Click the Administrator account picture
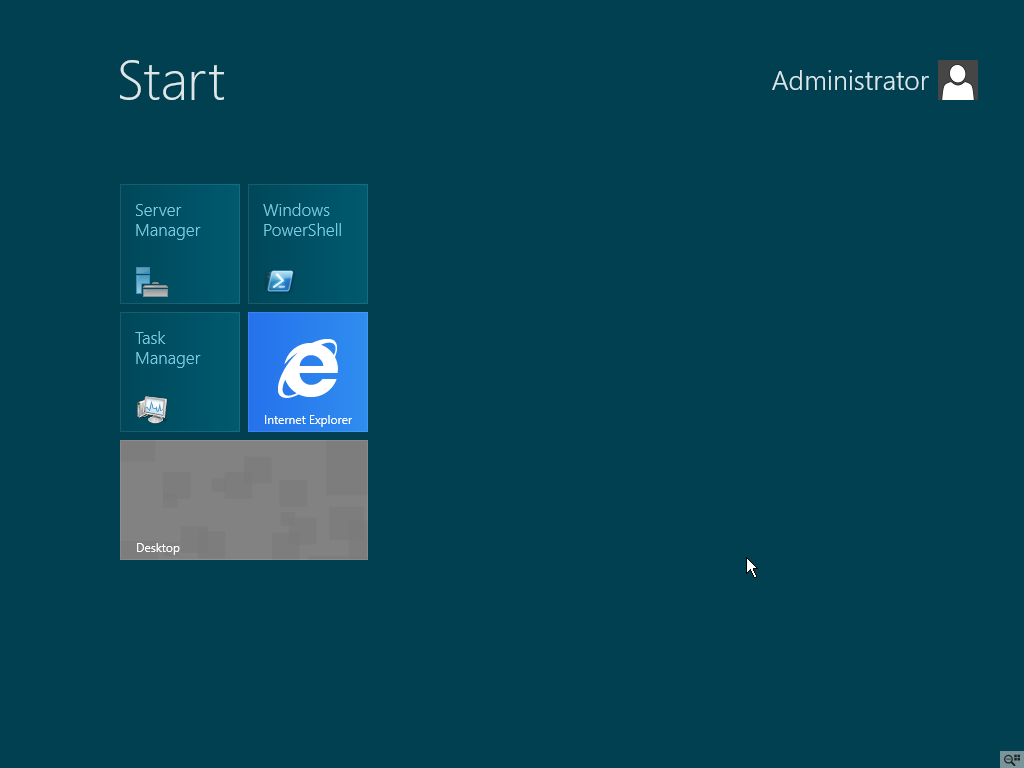The width and height of the screenshot is (1024, 768). point(957,80)
